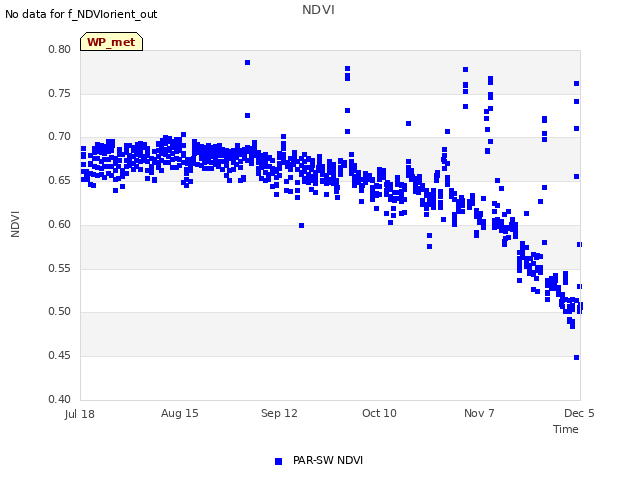
Task: Click the 0.40 y-axis tick label
Action: (x=60, y=399)
